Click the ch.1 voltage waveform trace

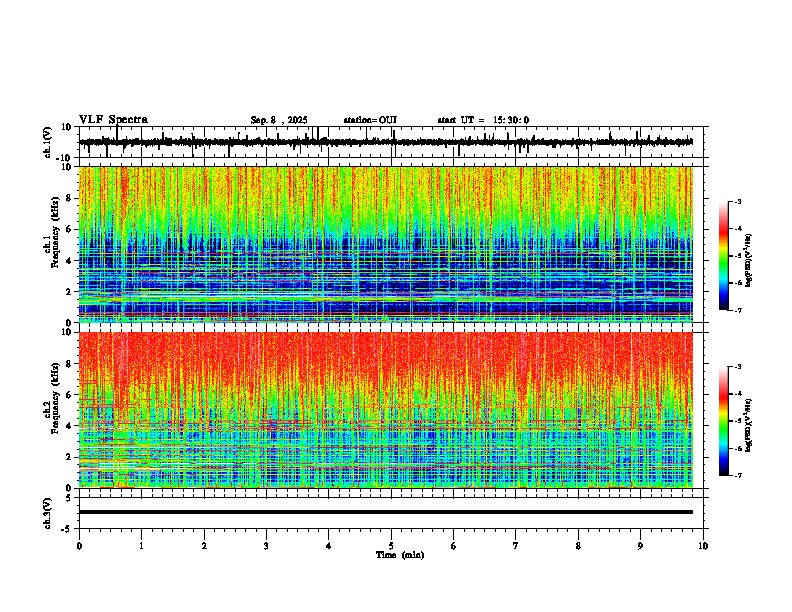[x=386, y=142]
